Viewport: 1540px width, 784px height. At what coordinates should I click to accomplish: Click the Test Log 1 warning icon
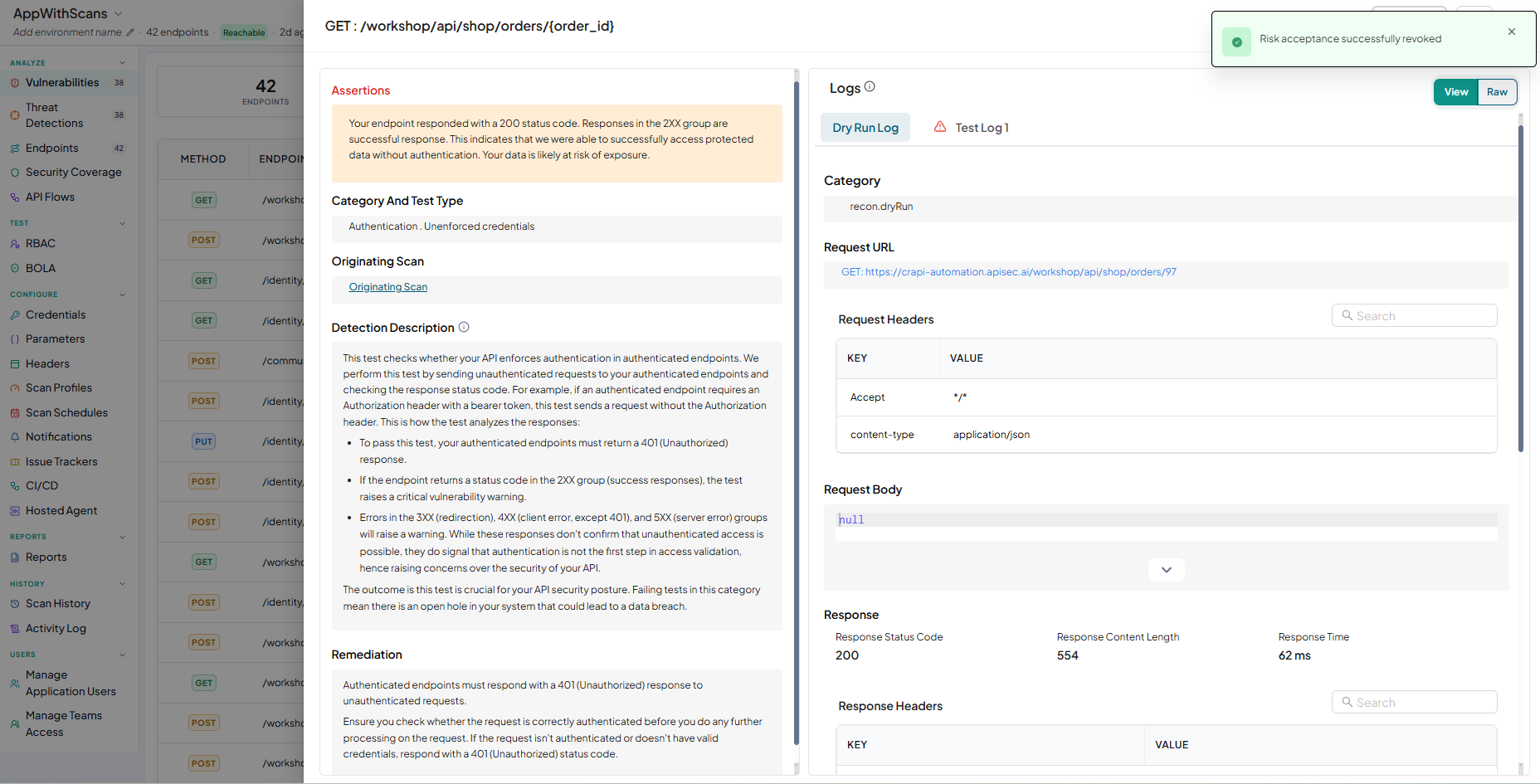coord(940,127)
